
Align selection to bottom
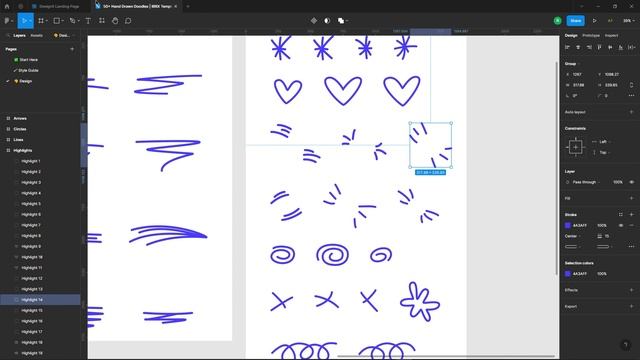[621, 47]
